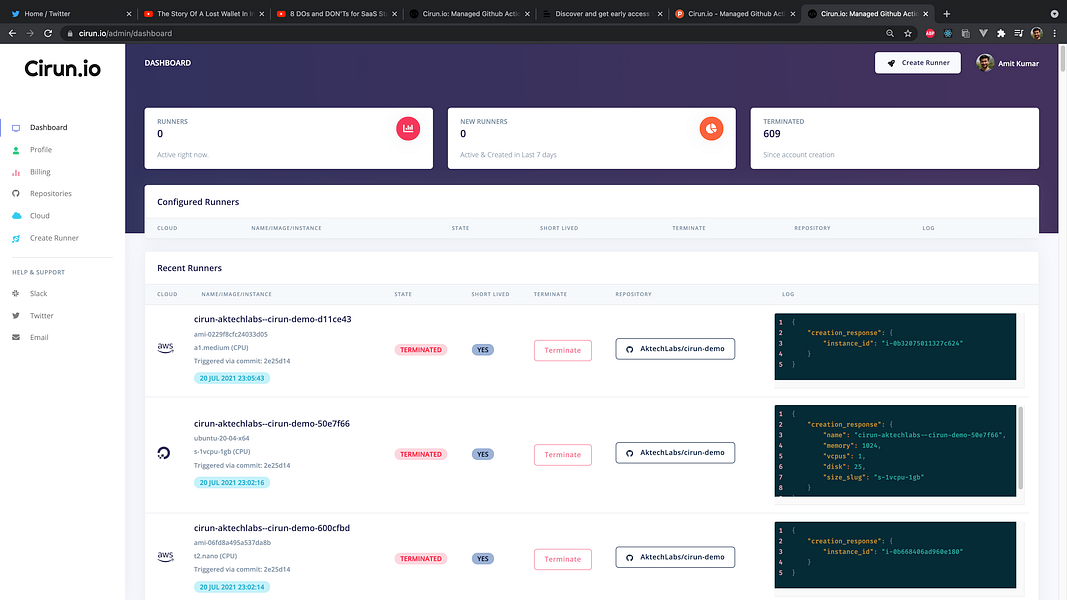Click the Create Runner button in header

click(x=917, y=63)
